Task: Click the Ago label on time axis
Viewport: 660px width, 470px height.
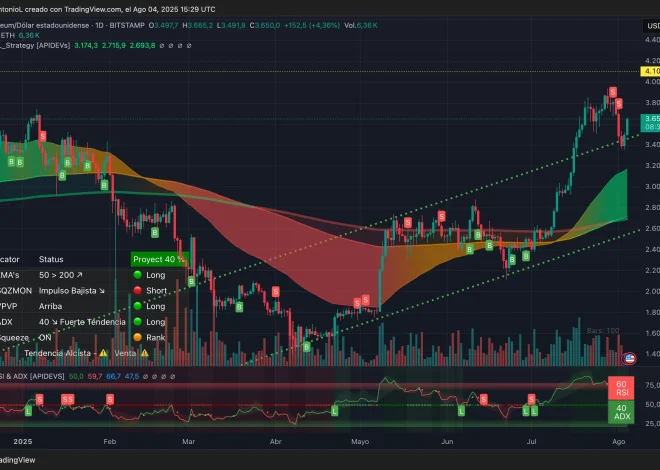Action: coord(618,441)
